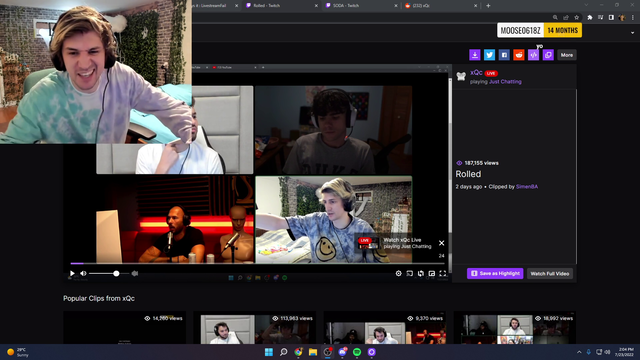Open the popular clip with 18,992 views
This screenshot has width=640, height=360.
(x=515, y=328)
